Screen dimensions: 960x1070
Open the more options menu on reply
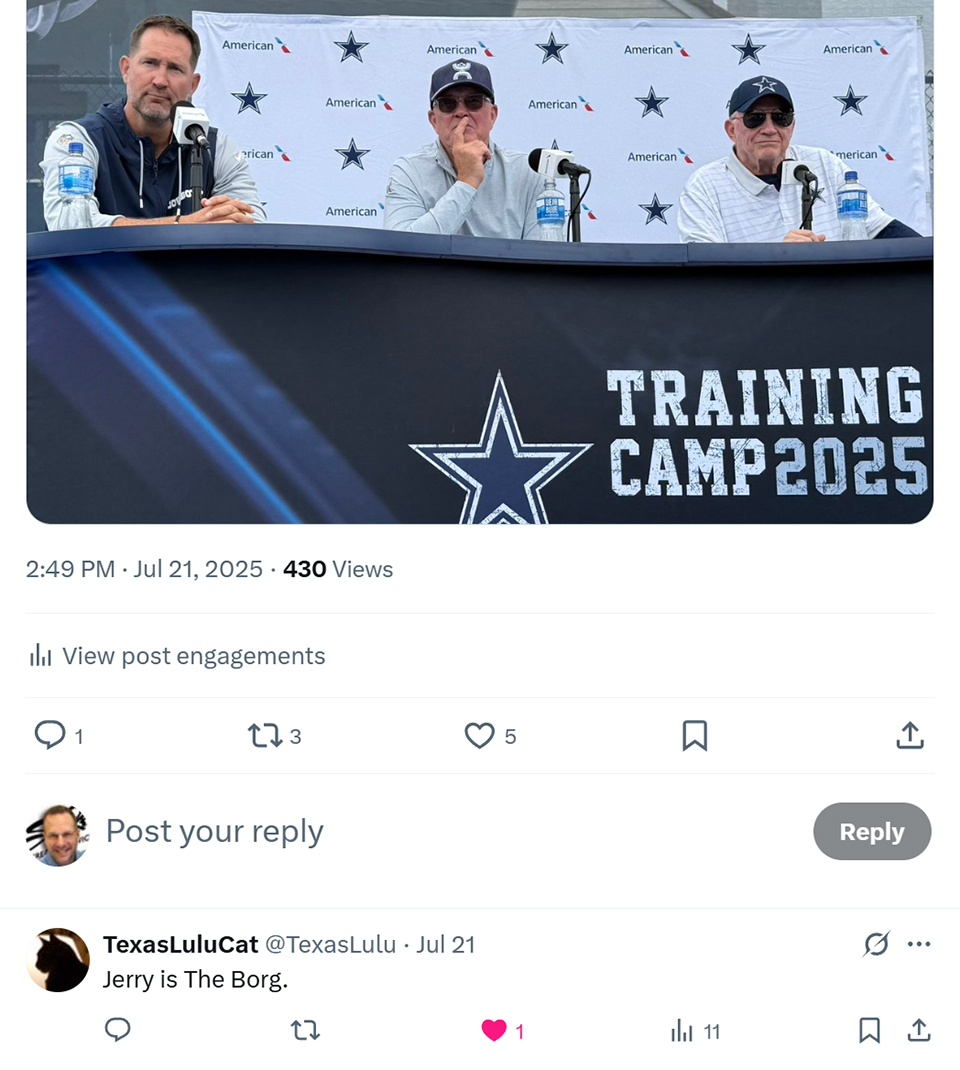919,944
